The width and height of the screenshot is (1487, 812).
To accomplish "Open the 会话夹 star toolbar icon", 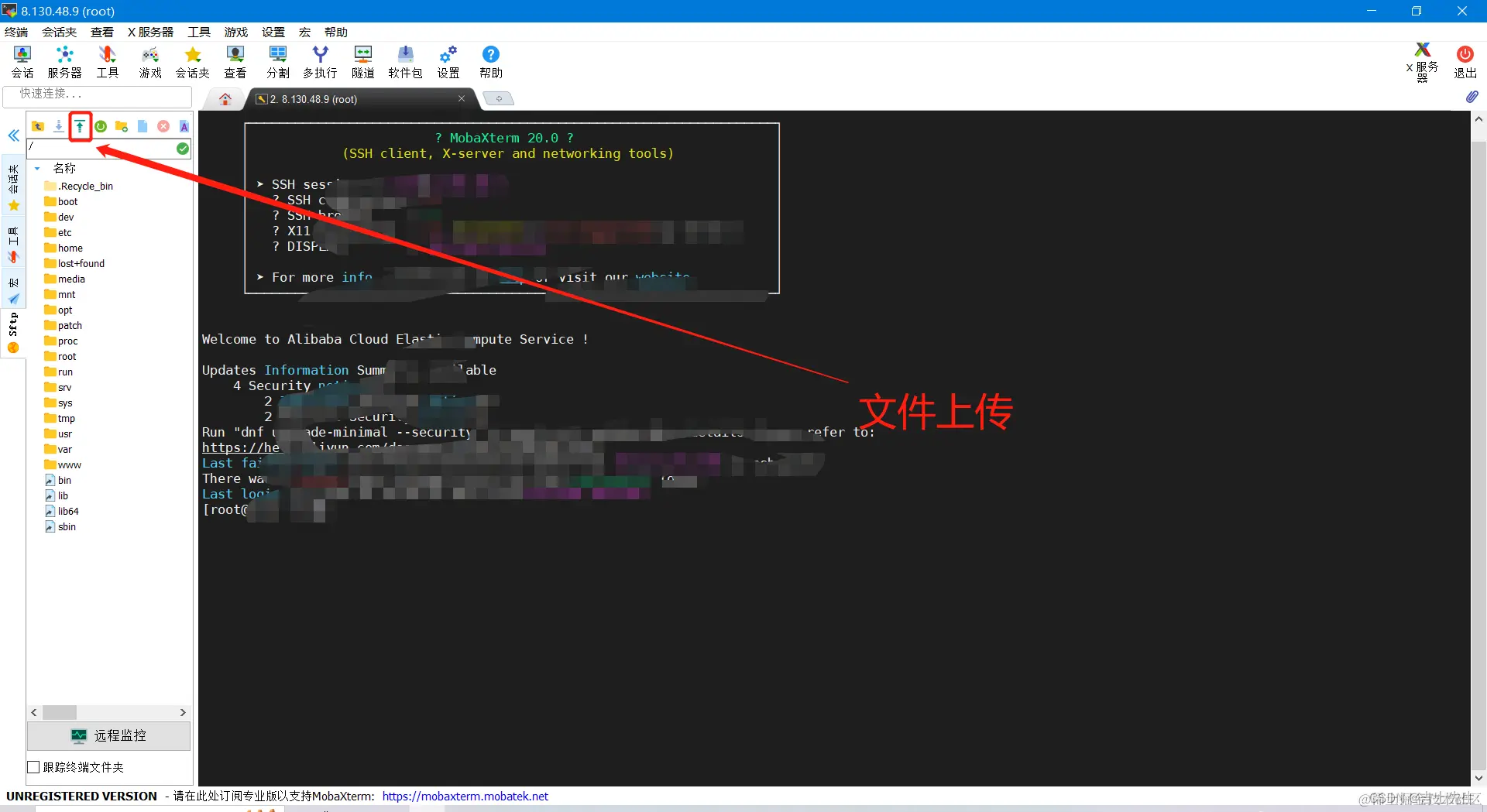I will click(x=193, y=62).
